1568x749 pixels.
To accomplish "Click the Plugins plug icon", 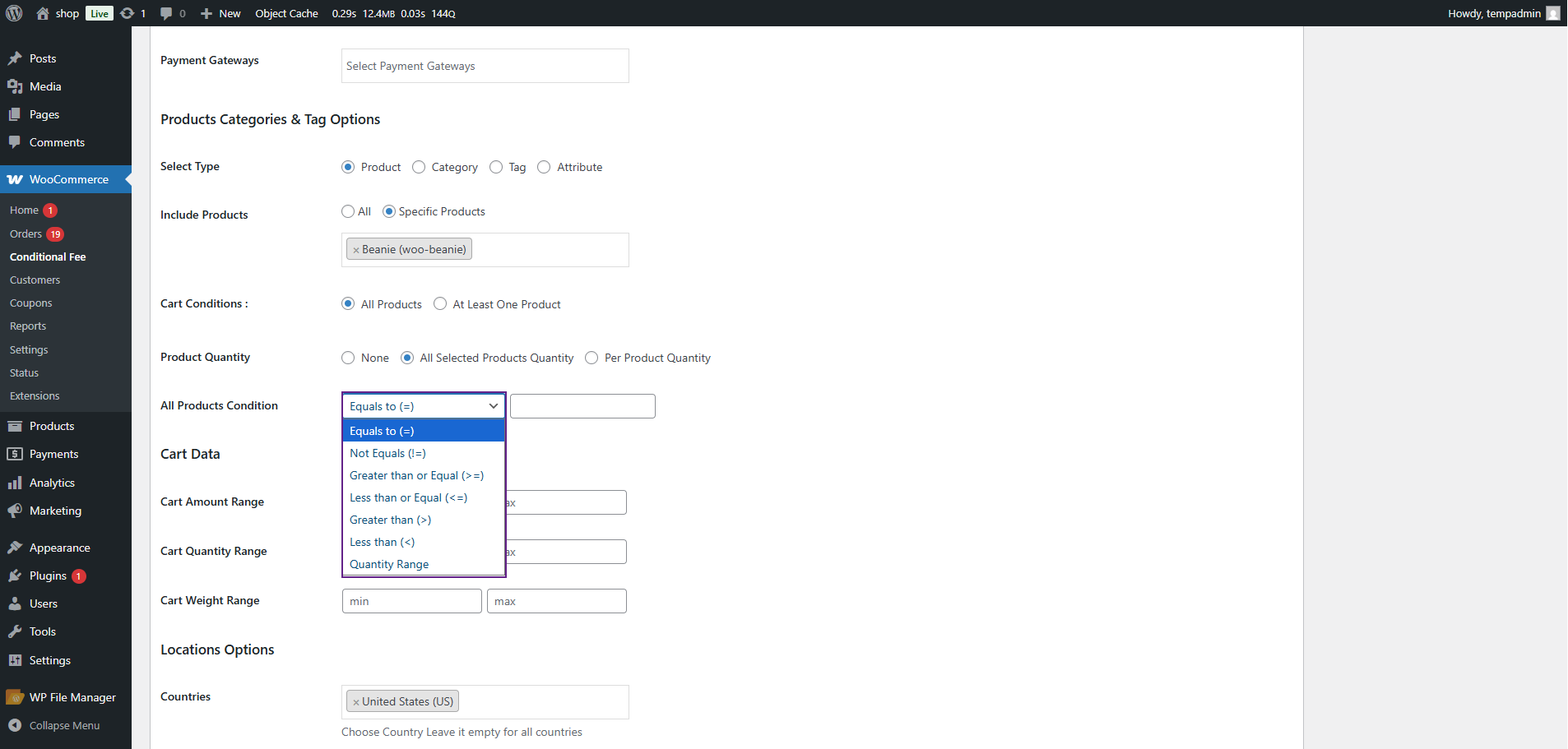I will pyautogui.click(x=15, y=576).
